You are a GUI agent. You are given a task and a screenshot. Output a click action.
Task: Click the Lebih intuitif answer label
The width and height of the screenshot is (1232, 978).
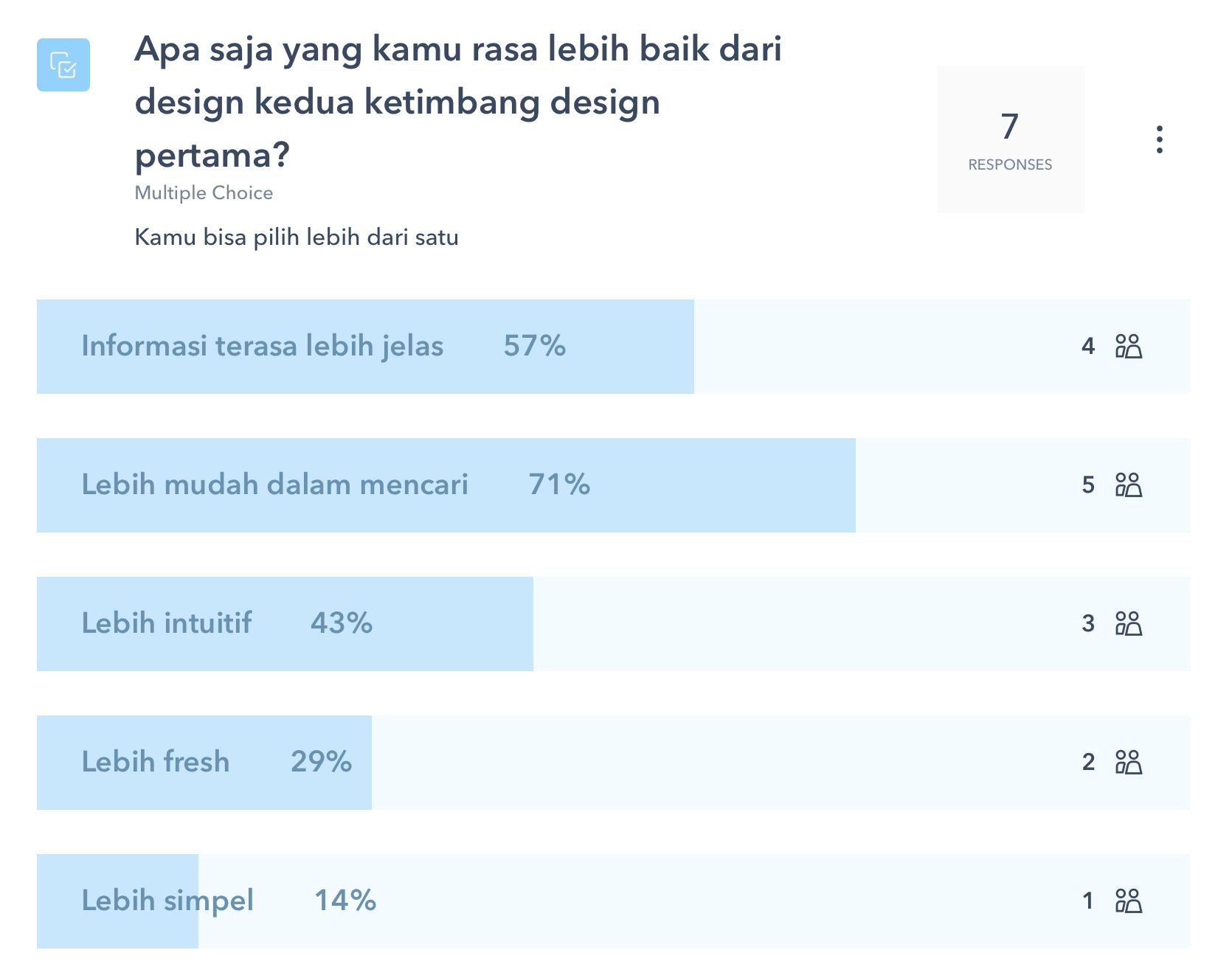click(x=167, y=623)
